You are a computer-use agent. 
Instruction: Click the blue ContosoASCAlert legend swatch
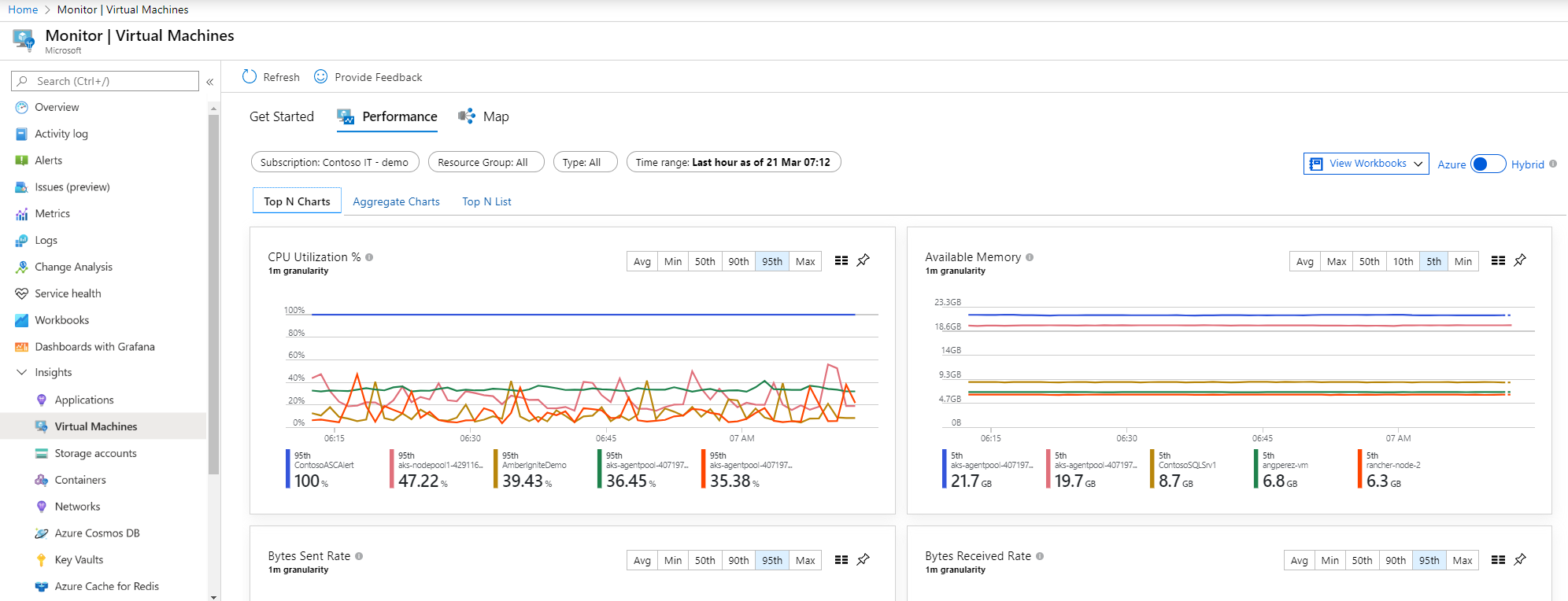click(288, 469)
